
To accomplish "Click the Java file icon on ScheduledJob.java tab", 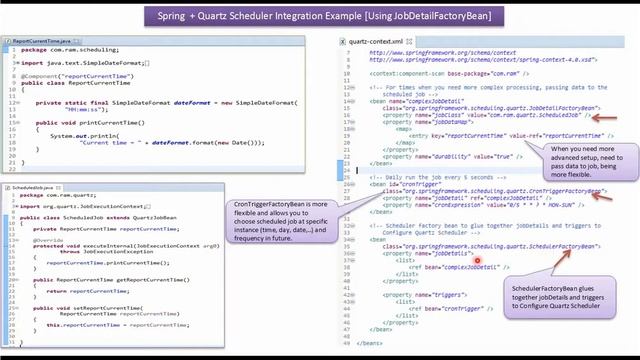I will point(7,188).
